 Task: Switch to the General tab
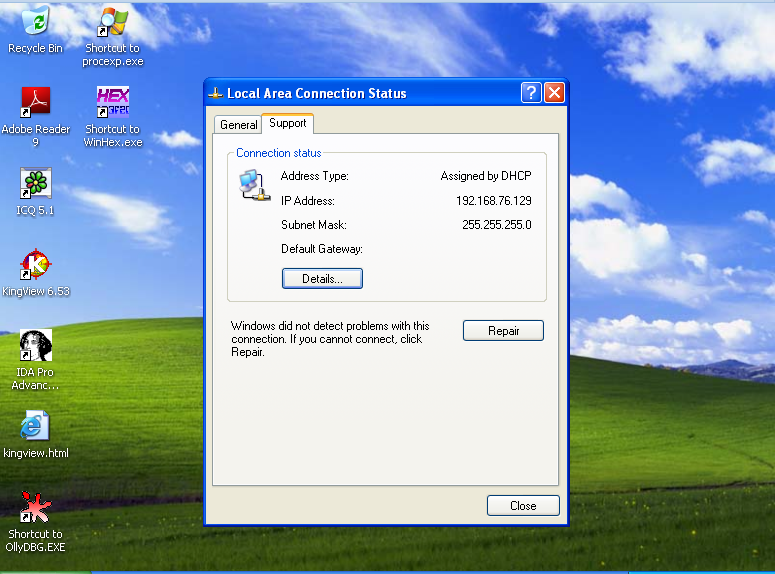pyautogui.click(x=239, y=125)
